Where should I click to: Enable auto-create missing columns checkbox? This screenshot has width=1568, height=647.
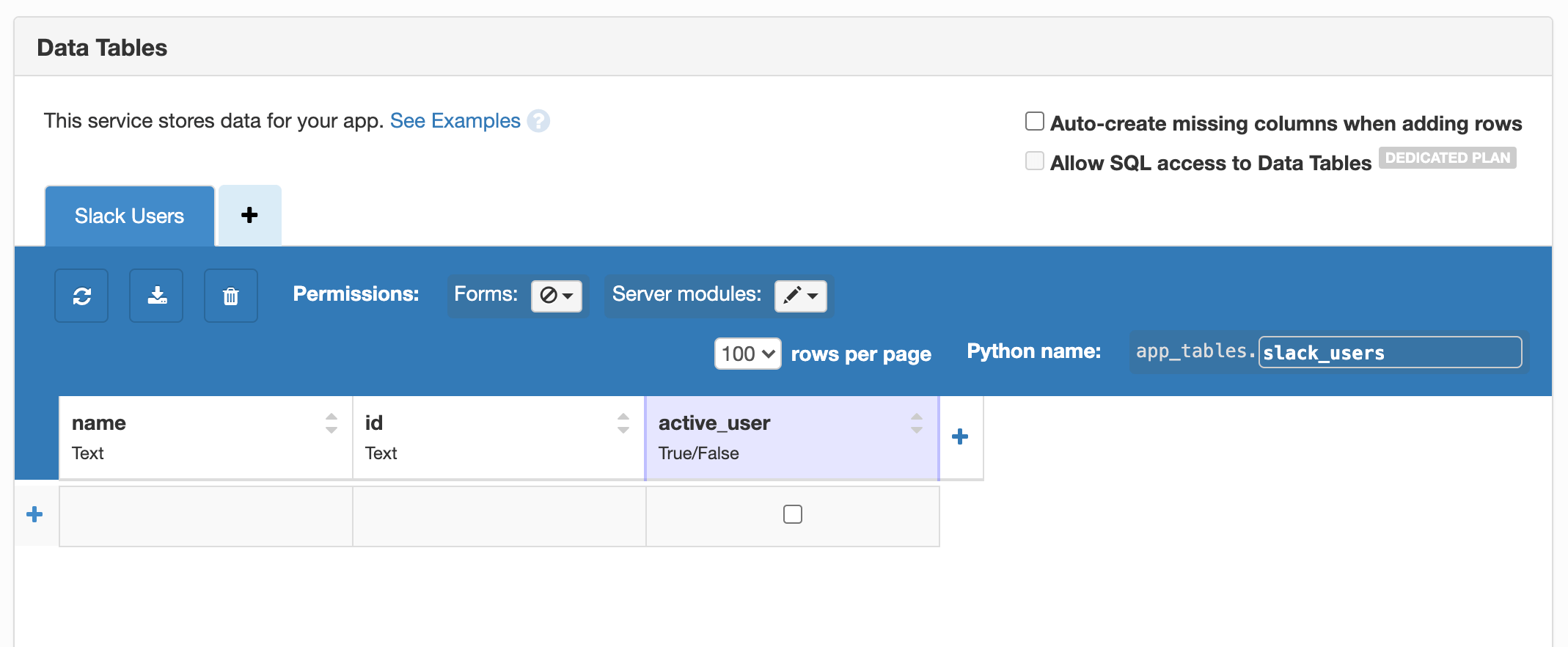click(1035, 122)
